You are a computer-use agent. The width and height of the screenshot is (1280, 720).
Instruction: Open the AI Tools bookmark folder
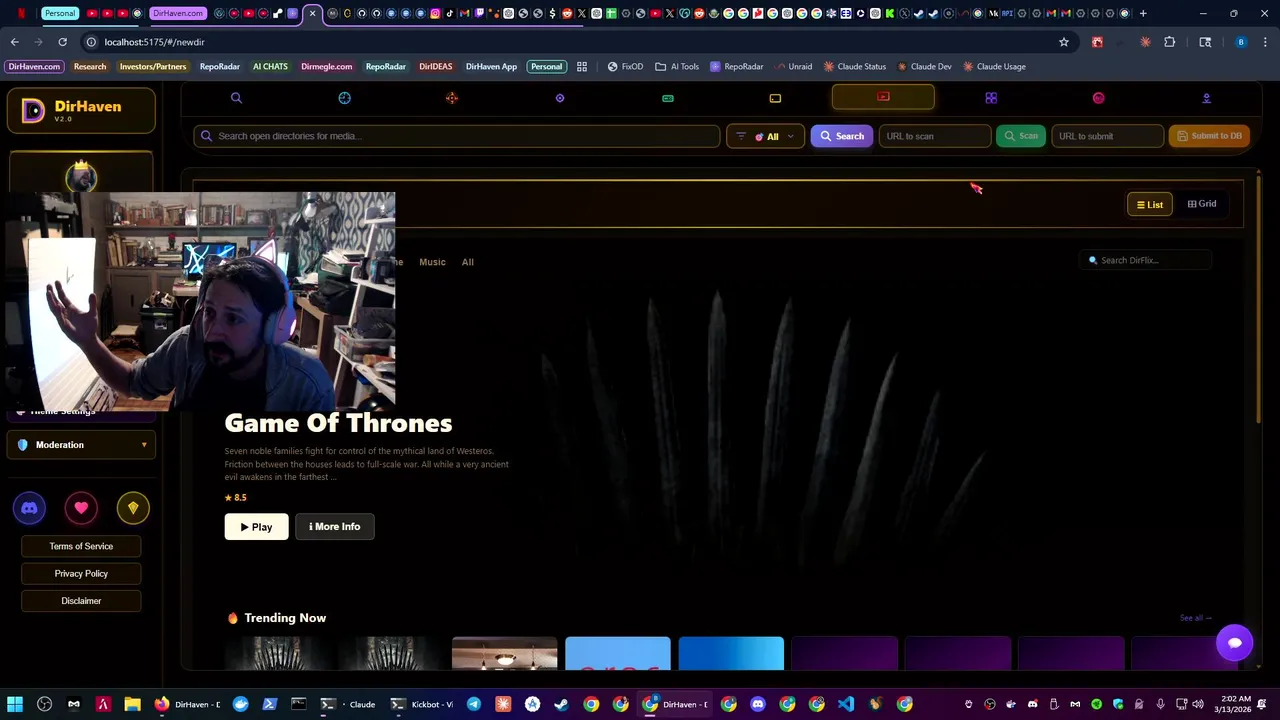[x=677, y=66]
